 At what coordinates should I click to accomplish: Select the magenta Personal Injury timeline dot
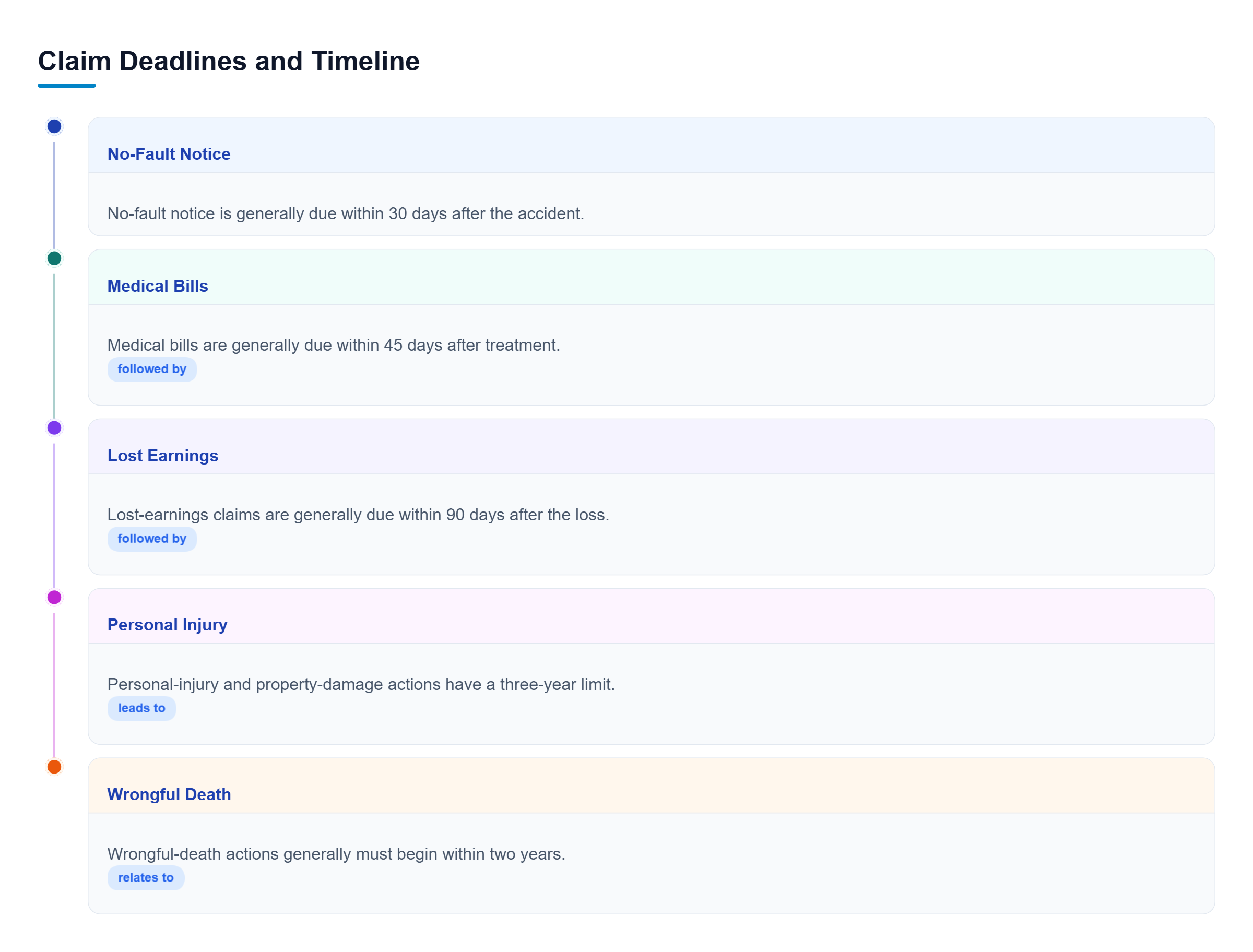54,597
